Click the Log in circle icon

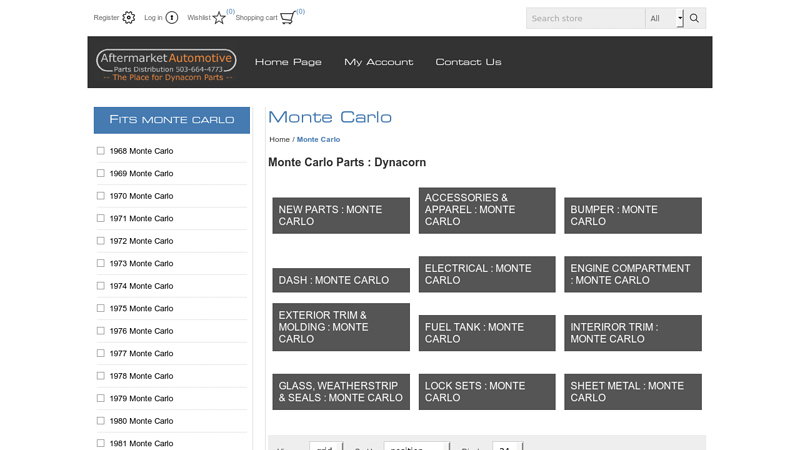172,18
